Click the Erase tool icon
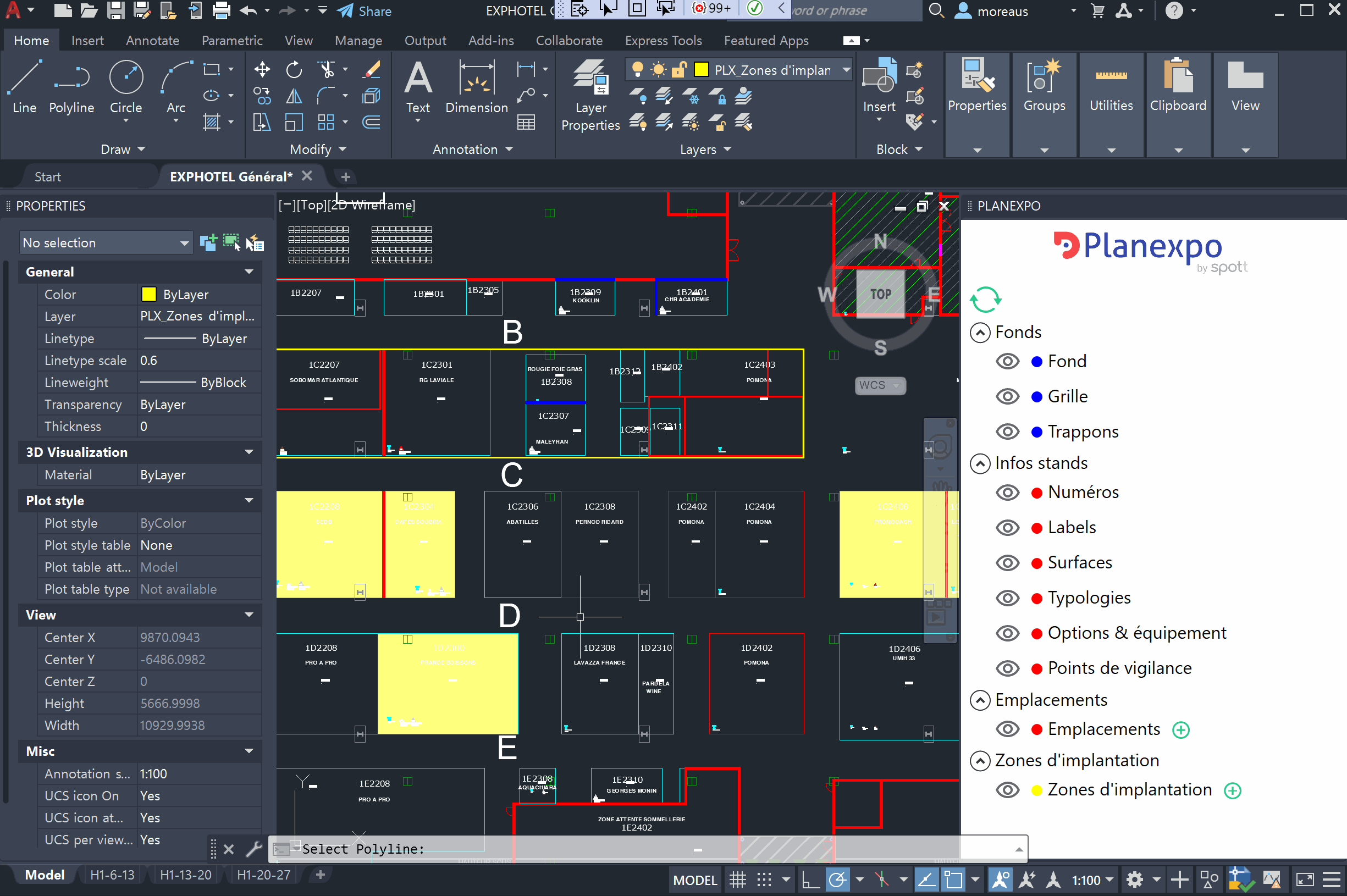Image resolution: width=1347 pixels, height=896 pixels. point(372,70)
